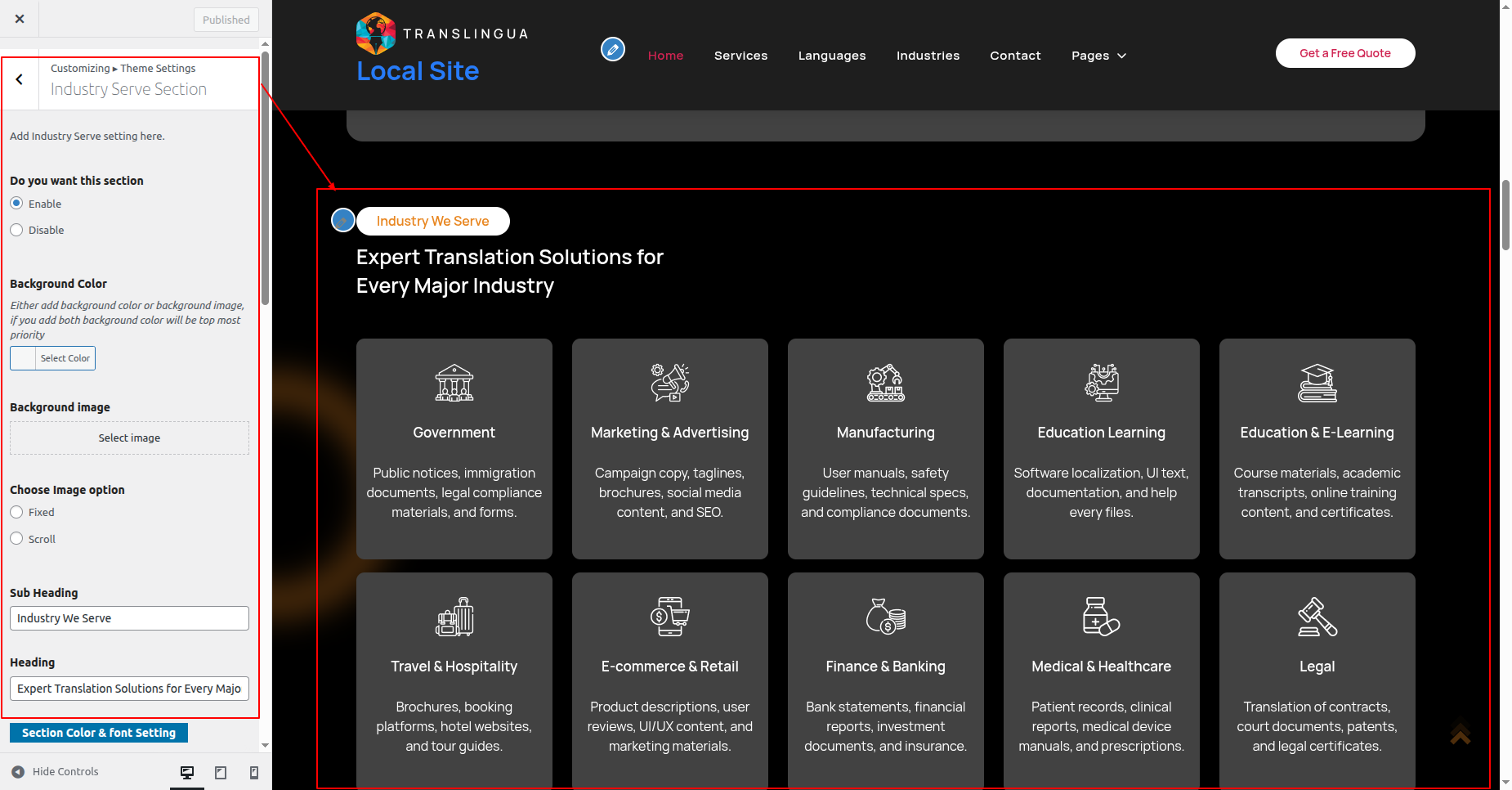The image size is (1512, 790).
Task: Click into the Sub Heading text field
Action: (129, 618)
